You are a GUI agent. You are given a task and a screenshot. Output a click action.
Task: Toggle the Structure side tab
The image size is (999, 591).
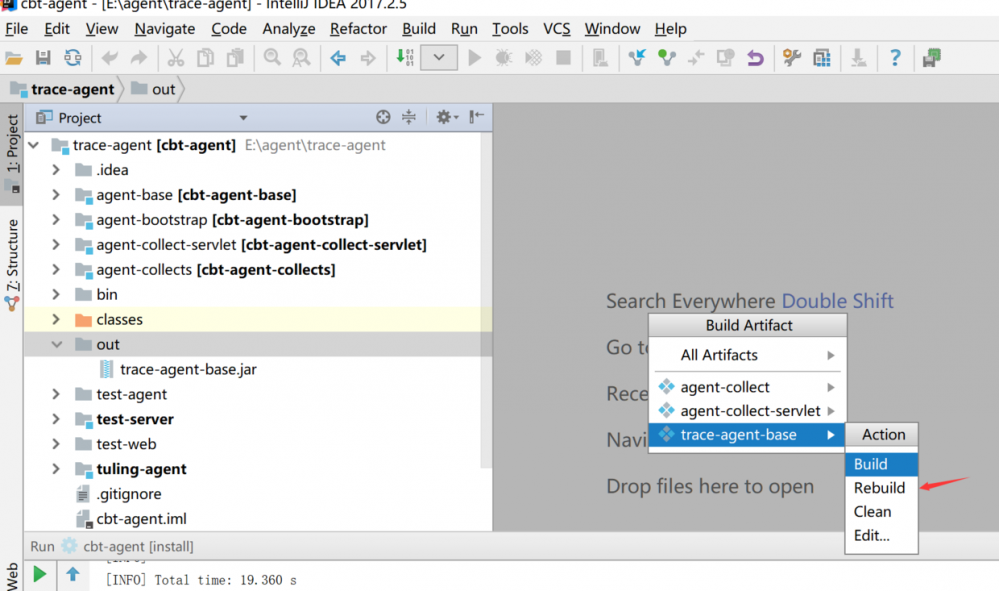point(12,263)
